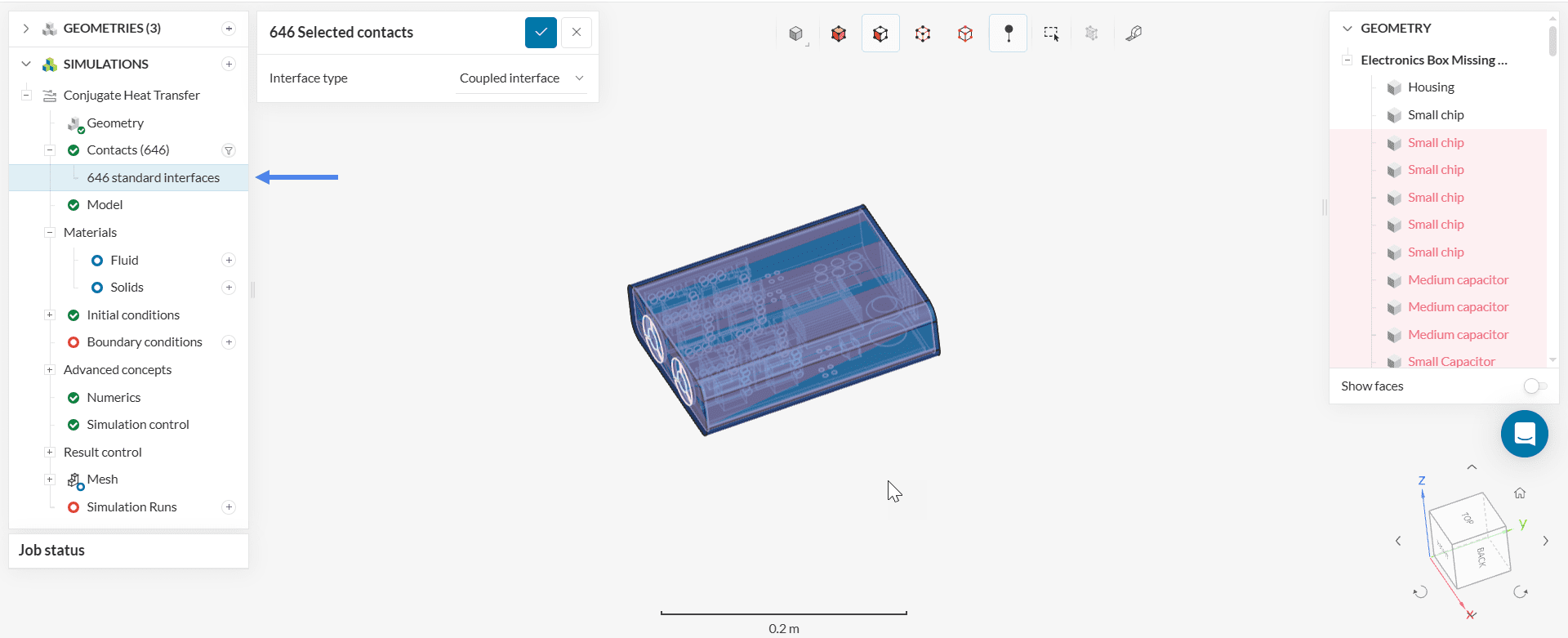Select Simulation control in the tree
This screenshot has width=1568, height=638.
137,425
